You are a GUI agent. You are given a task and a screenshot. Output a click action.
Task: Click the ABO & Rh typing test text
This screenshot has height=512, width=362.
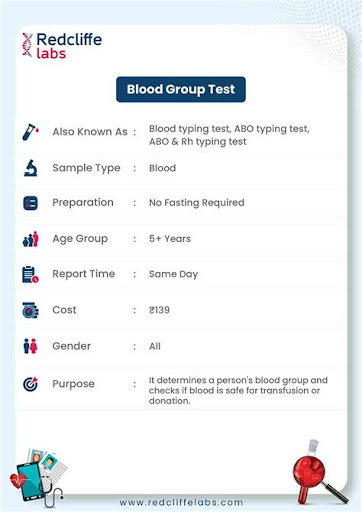pyautogui.click(x=198, y=142)
